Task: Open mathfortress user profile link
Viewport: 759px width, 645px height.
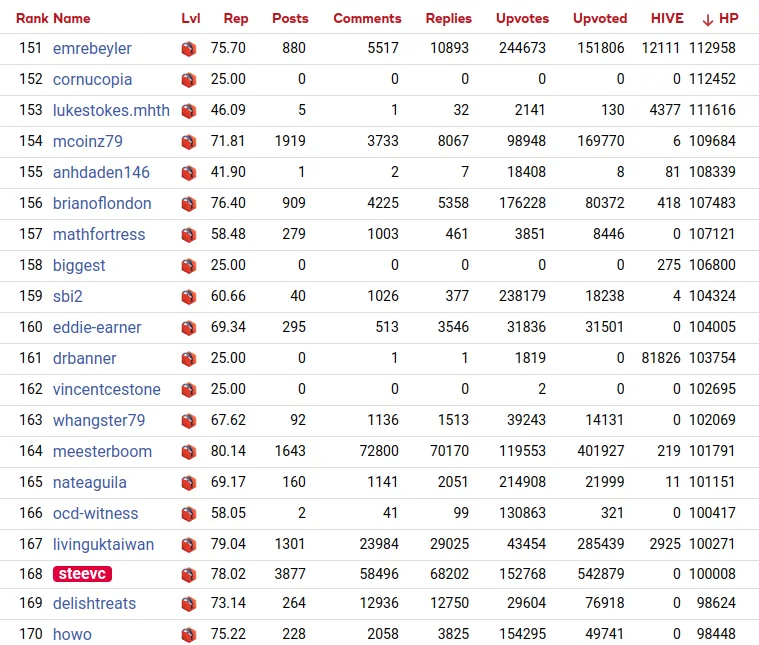Action: [99, 234]
